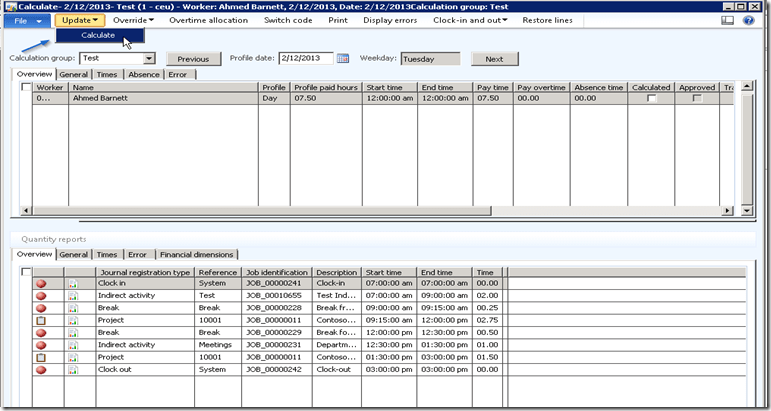Tick the Approved checkbox for Ahmed Barnett

tap(697, 99)
